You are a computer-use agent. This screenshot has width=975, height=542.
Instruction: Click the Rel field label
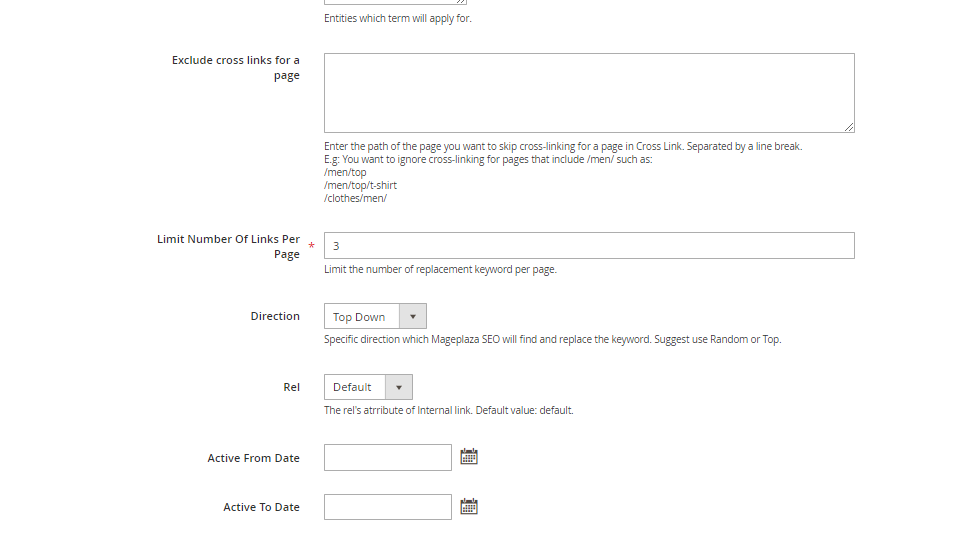[x=291, y=387]
